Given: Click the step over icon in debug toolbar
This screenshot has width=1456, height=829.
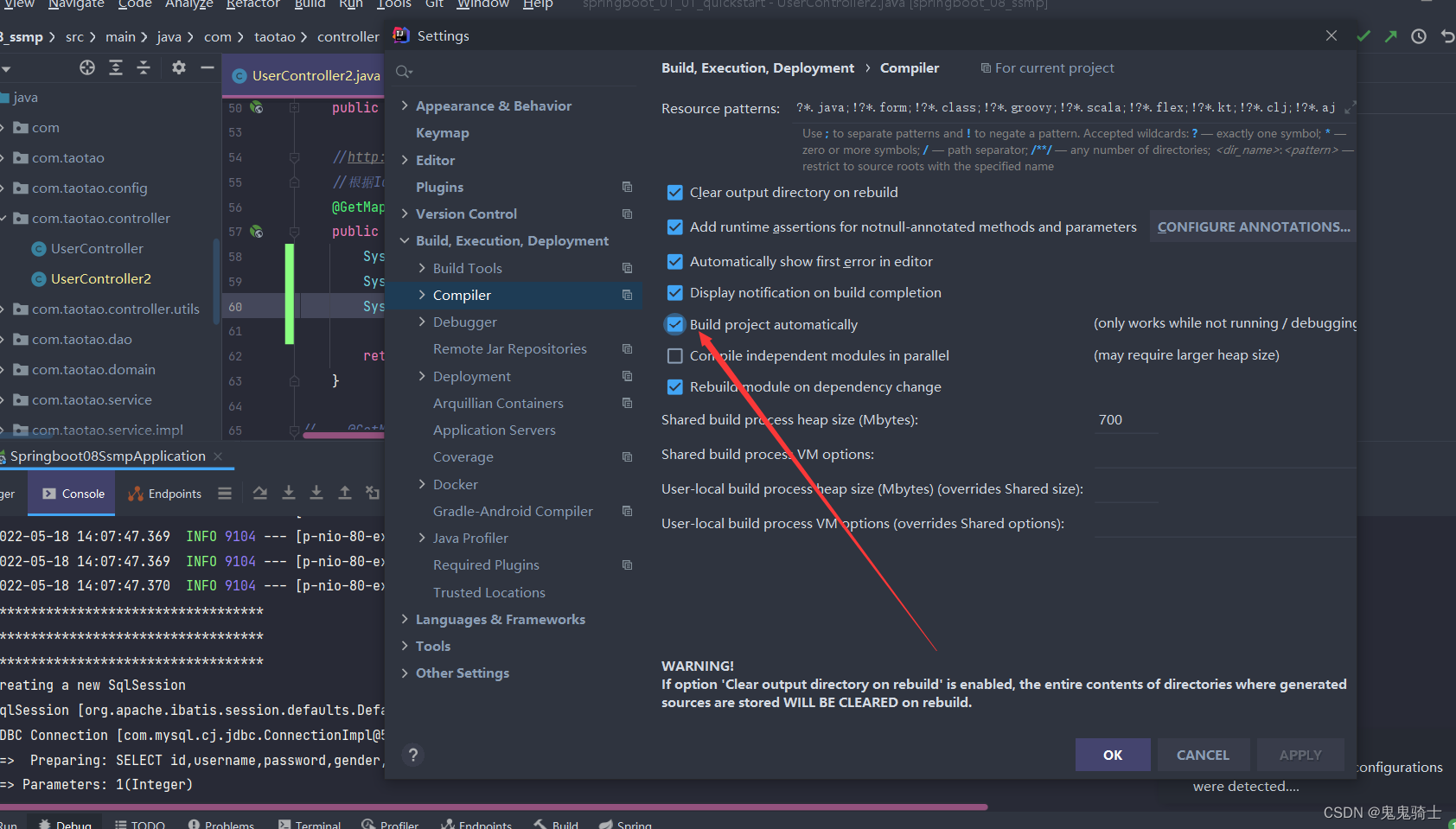Looking at the screenshot, I should (x=259, y=494).
